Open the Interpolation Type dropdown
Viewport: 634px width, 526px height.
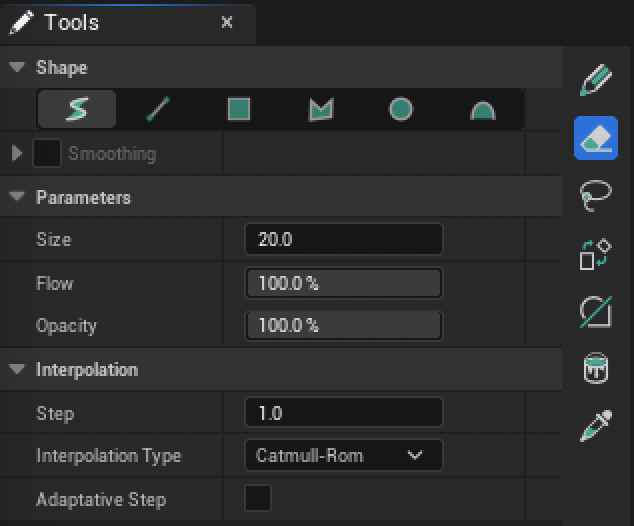coord(343,456)
